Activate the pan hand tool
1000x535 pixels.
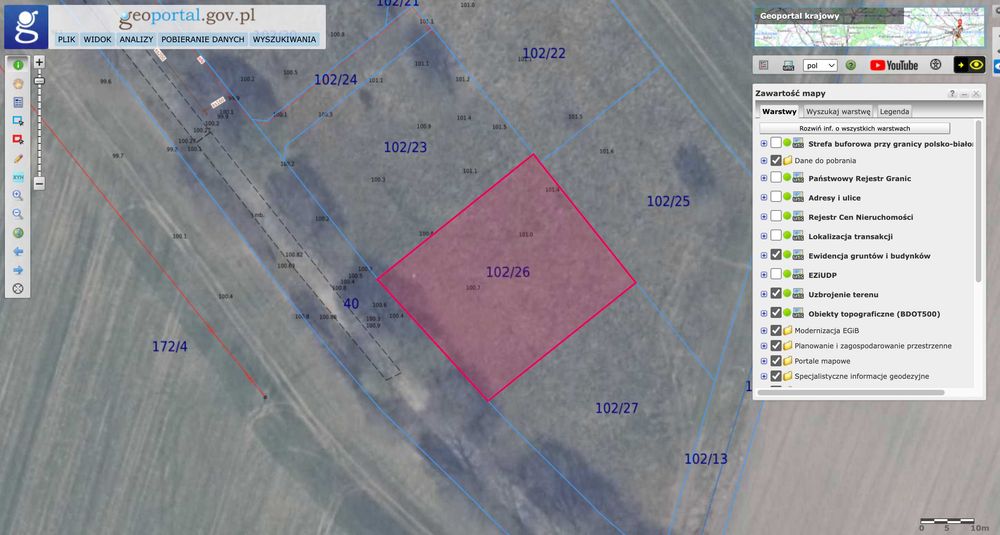coord(18,84)
